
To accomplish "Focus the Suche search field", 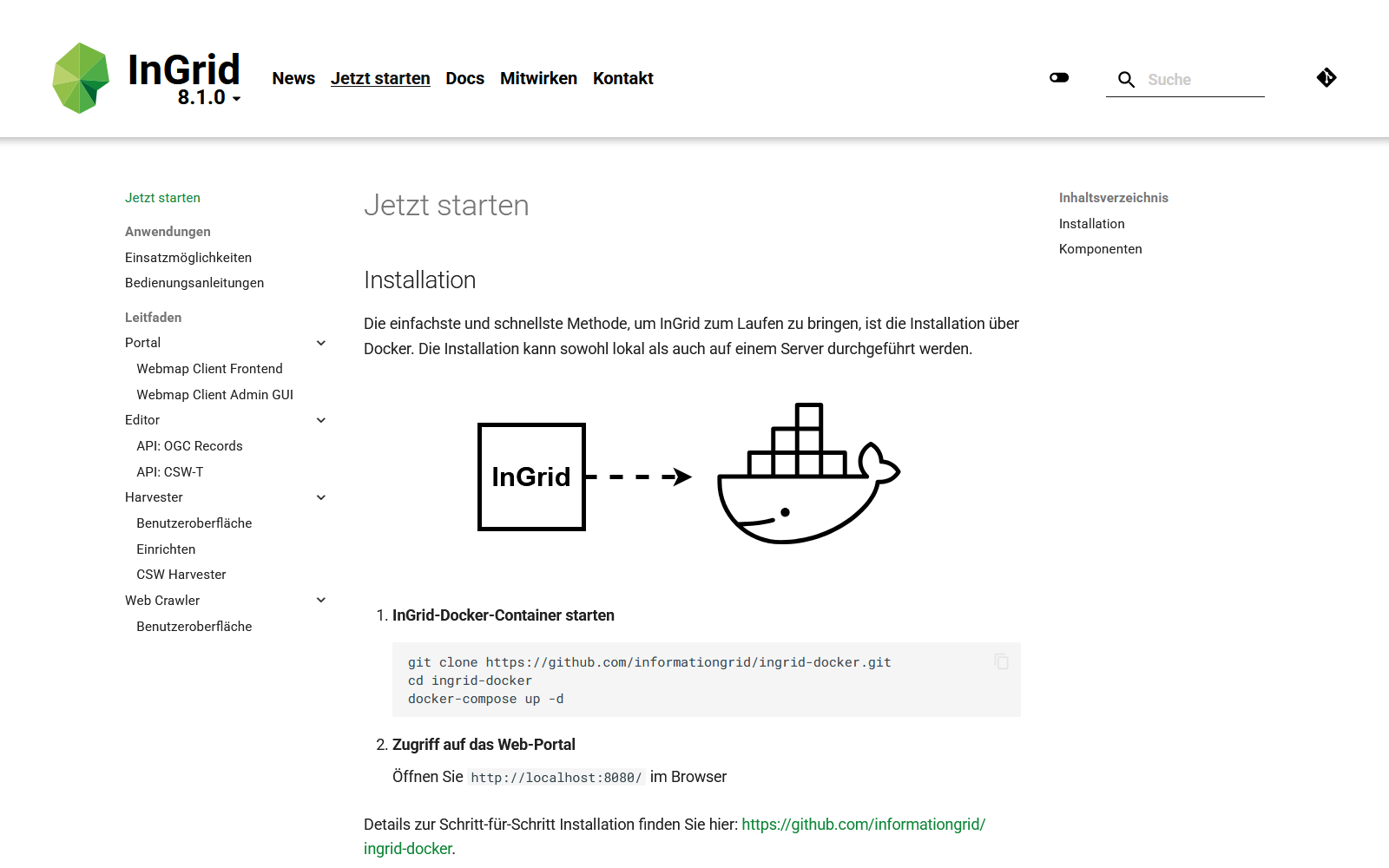I will coord(1202,80).
